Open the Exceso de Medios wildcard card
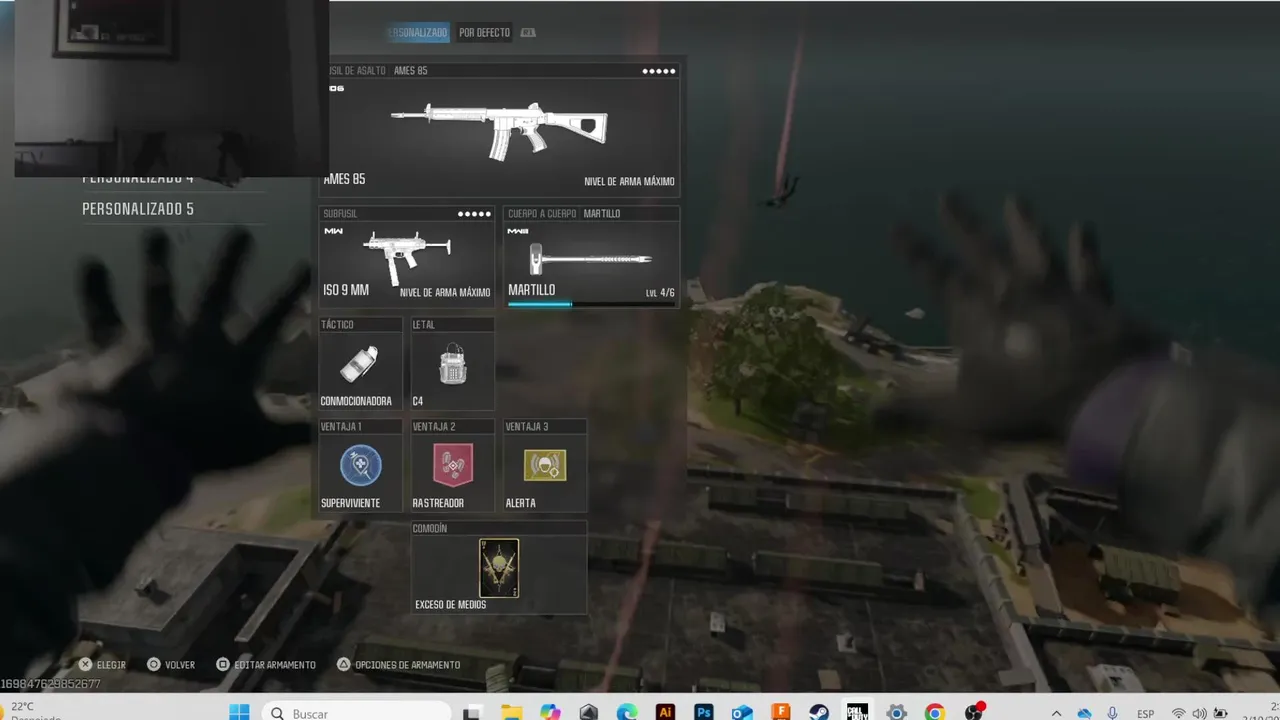Viewport: 1280px width, 720px height. pos(499,567)
